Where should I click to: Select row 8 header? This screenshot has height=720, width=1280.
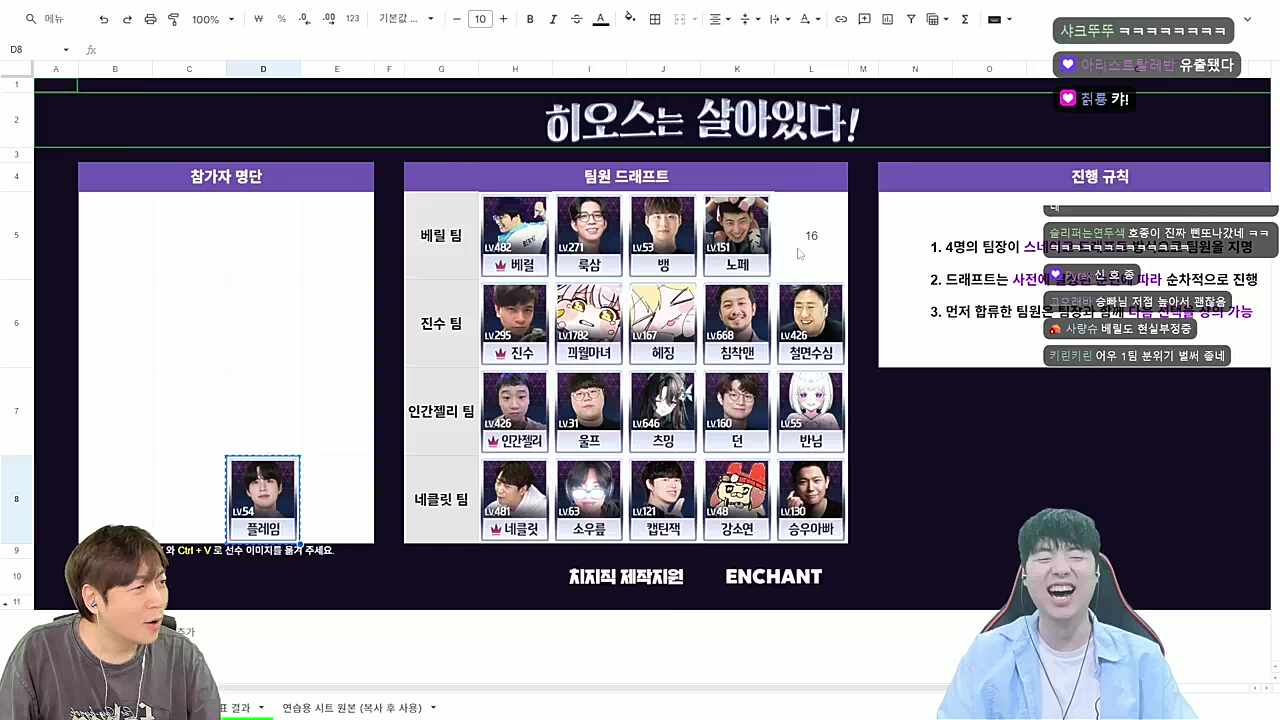(x=16, y=499)
